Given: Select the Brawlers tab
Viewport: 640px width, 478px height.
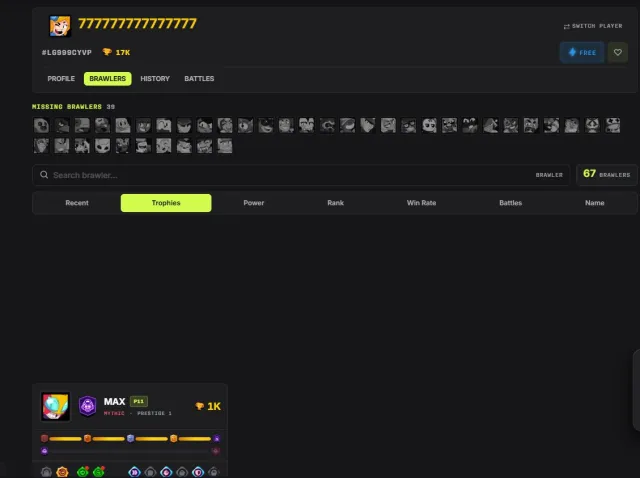Looking at the screenshot, I should point(108,78).
